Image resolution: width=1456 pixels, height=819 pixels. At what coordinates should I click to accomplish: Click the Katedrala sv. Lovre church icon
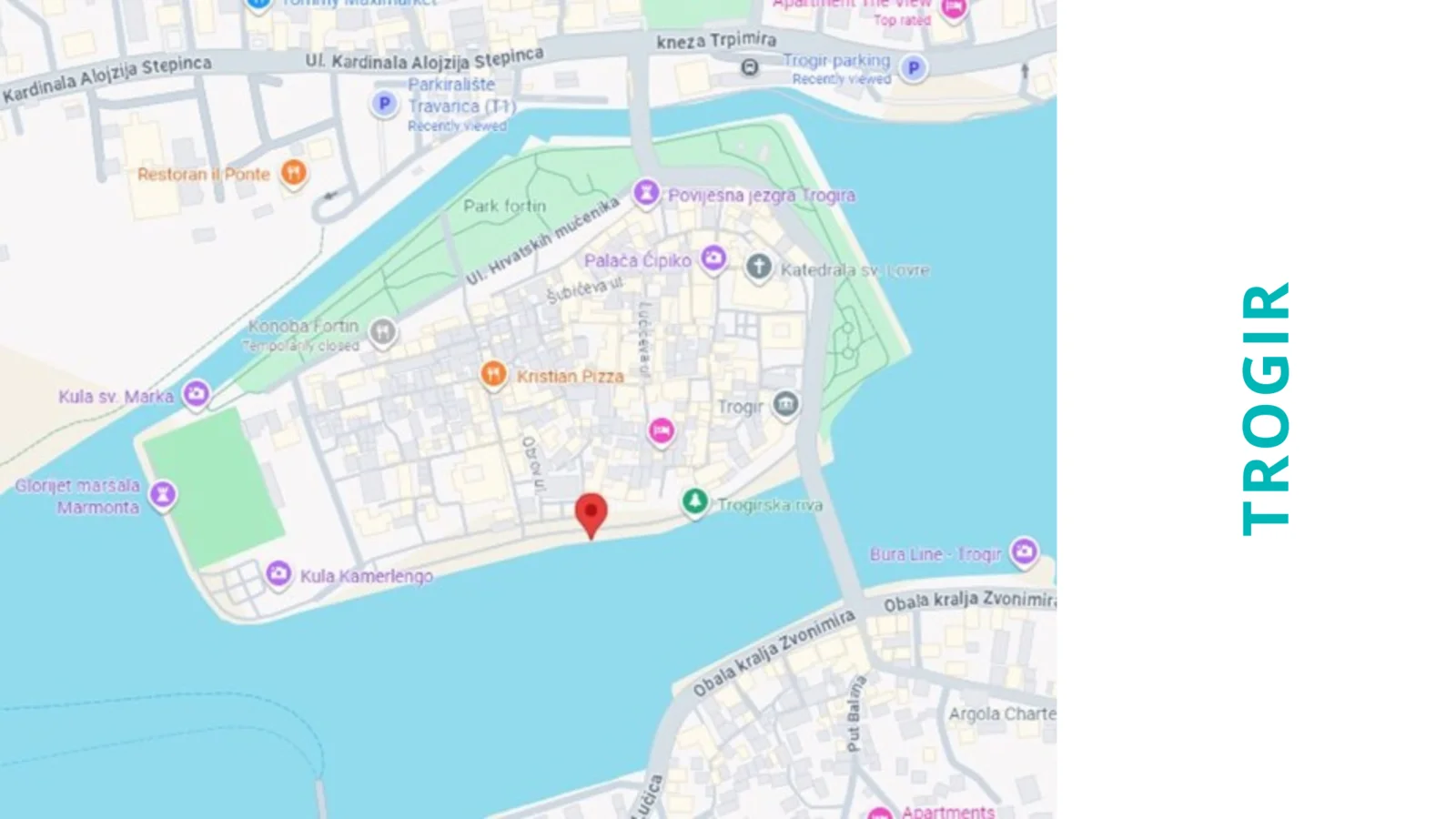coord(758,268)
